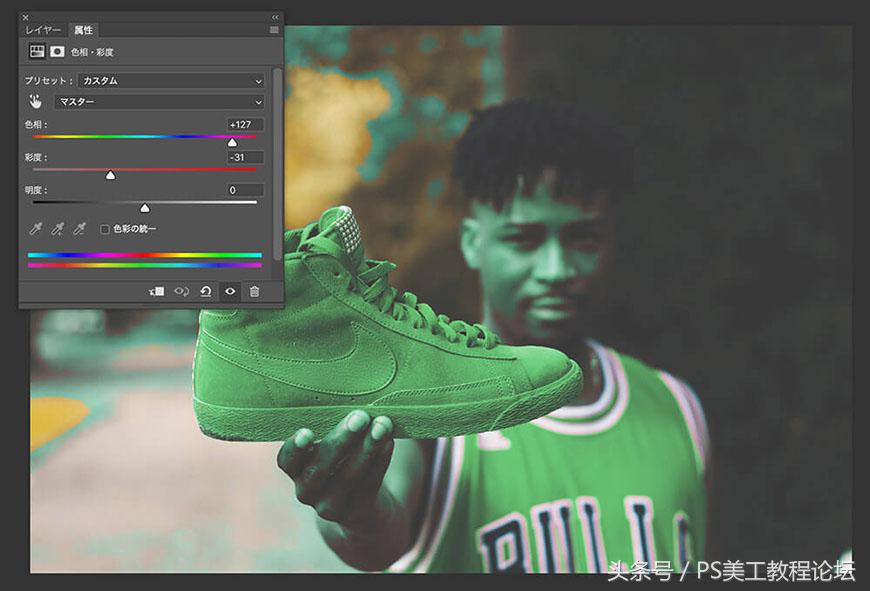Collapse the panel with double-arrow icon
Viewport: 870px width, 591px height.
coord(275,17)
